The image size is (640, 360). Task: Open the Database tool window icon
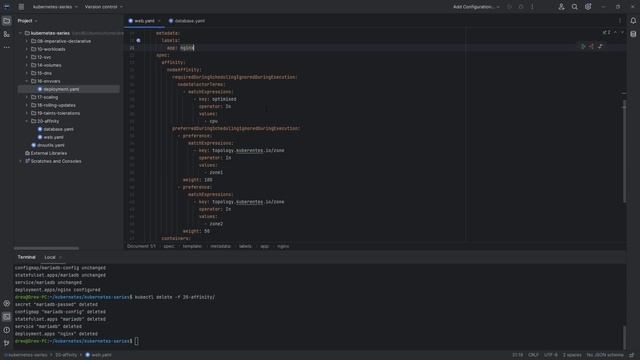[x=633, y=34]
